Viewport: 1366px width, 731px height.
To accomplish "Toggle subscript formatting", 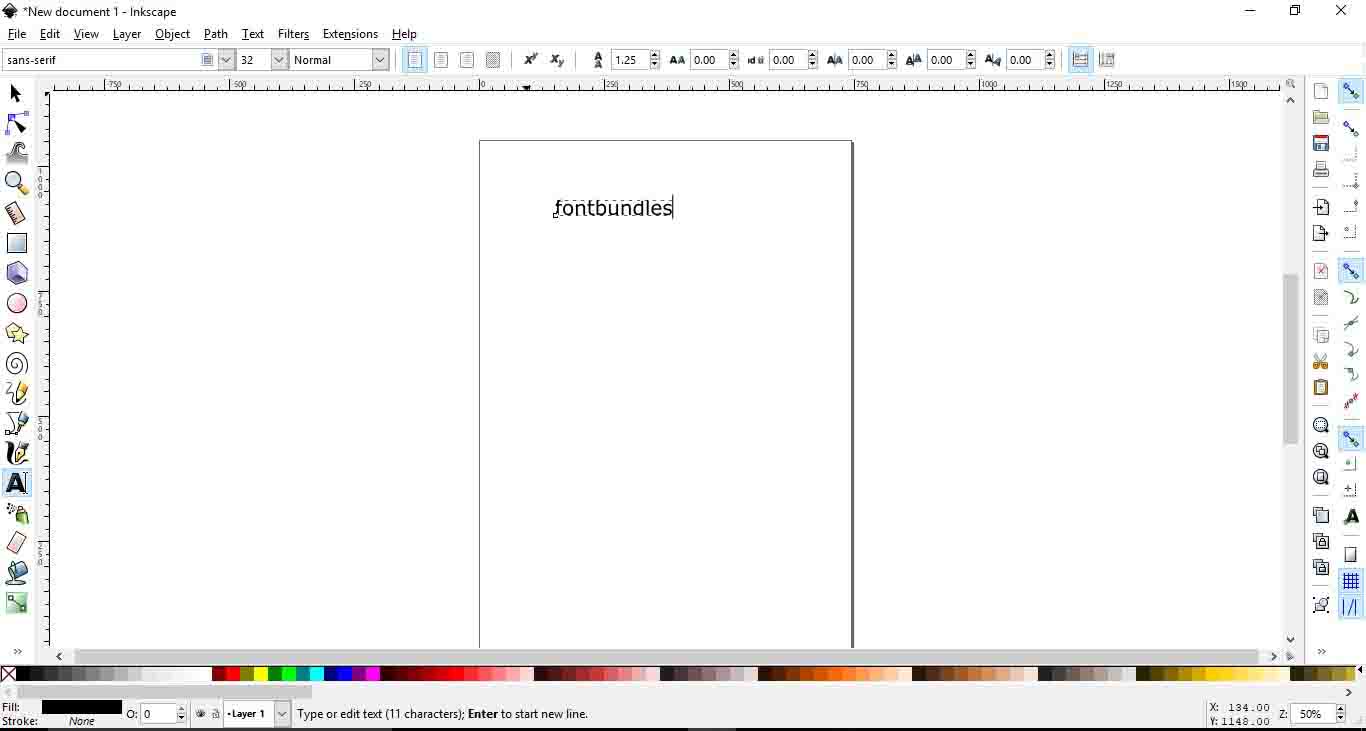I will point(557,60).
